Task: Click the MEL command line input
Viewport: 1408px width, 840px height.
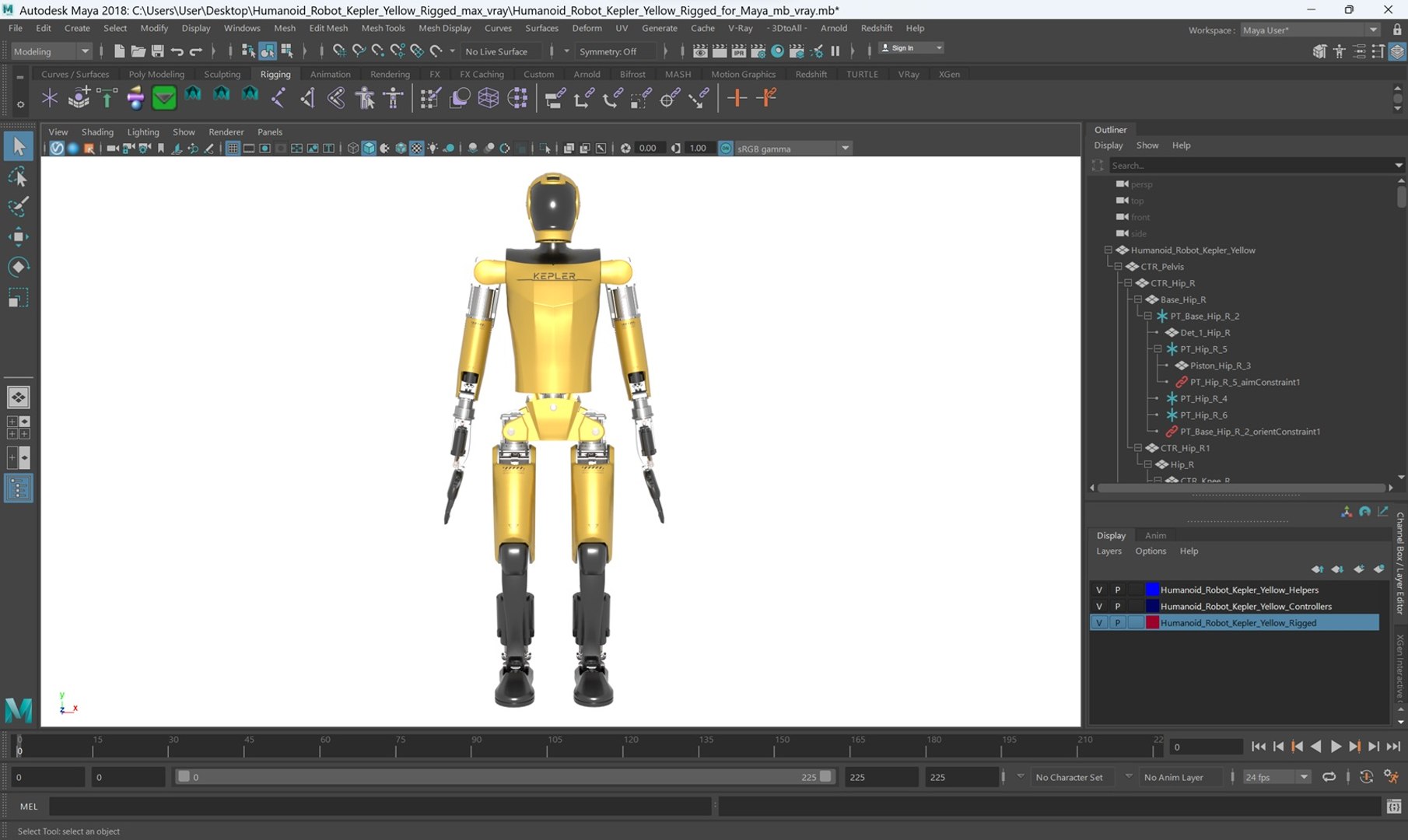Action: click(380, 807)
